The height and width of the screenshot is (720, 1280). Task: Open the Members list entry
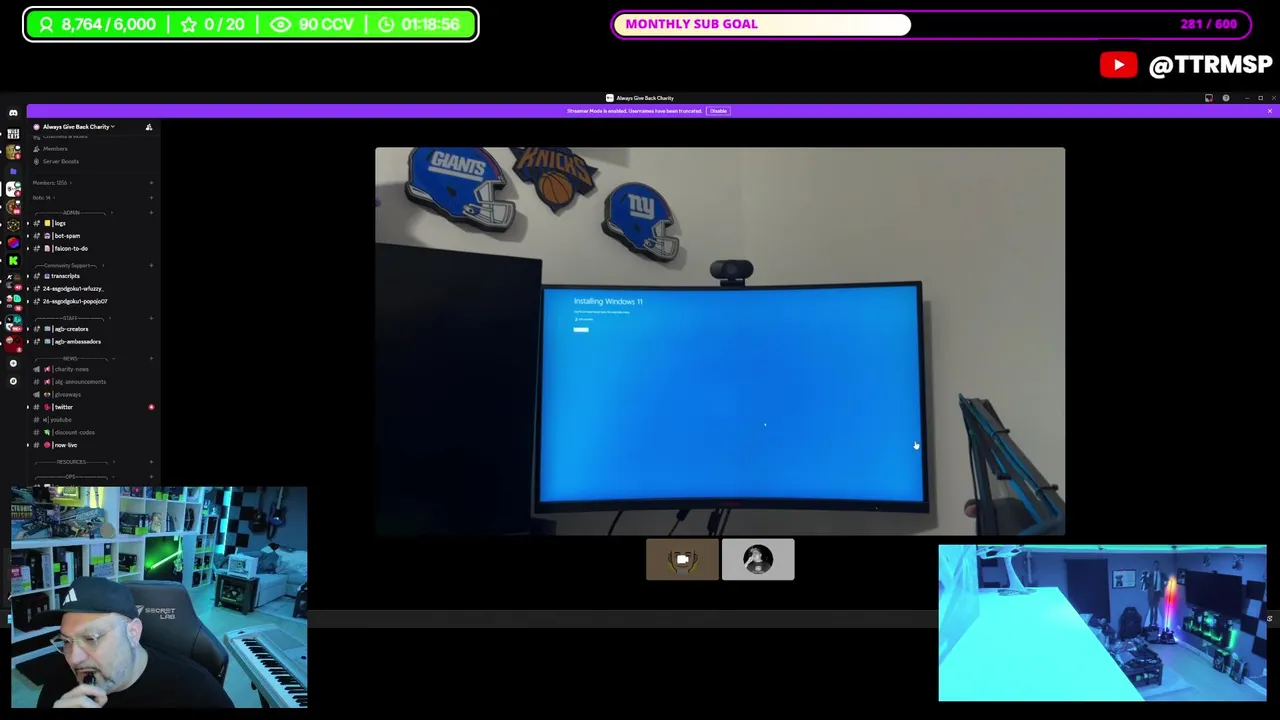(x=55, y=149)
